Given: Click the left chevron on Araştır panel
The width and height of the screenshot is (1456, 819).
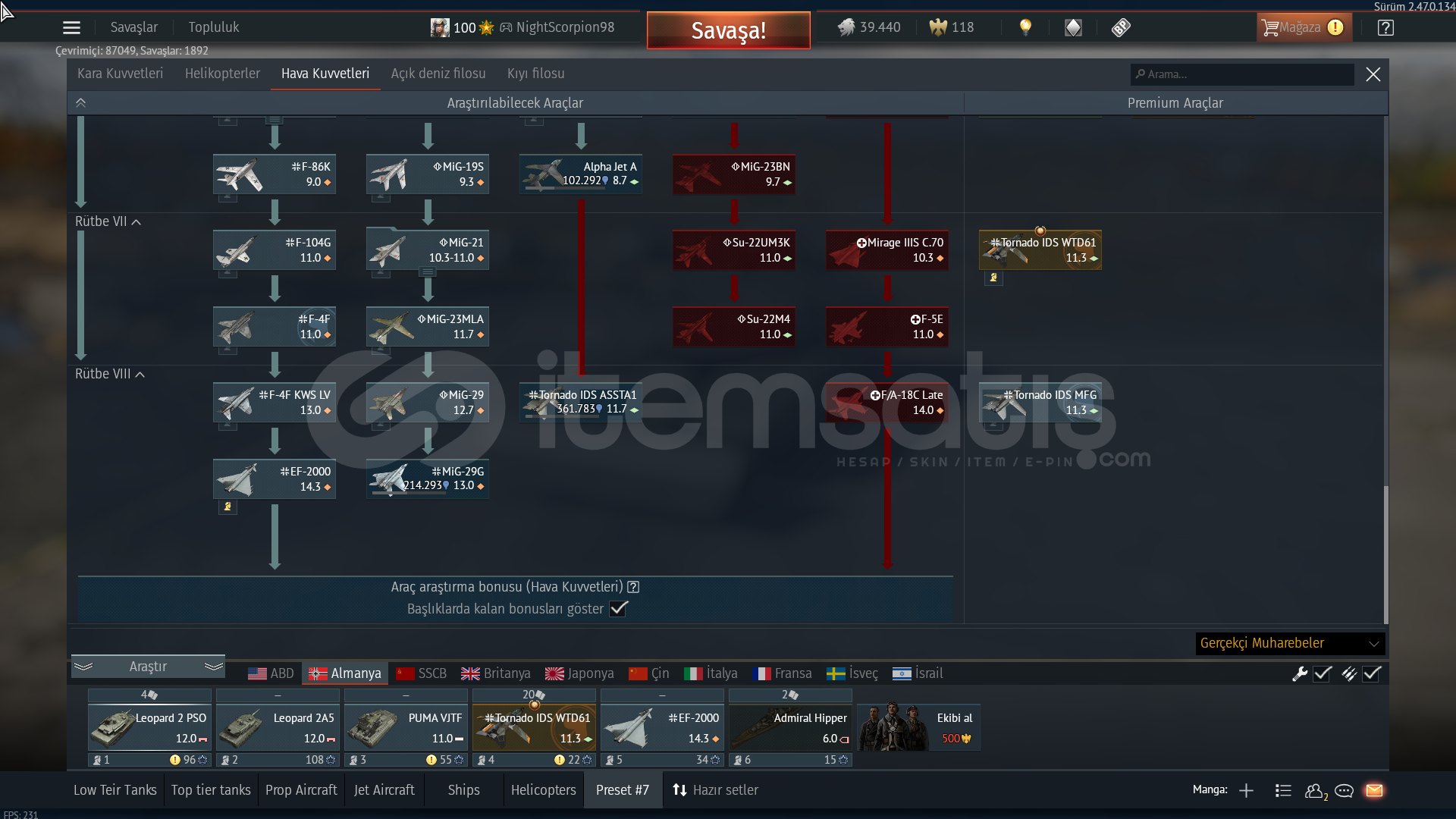Looking at the screenshot, I should click(x=83, y=667).
